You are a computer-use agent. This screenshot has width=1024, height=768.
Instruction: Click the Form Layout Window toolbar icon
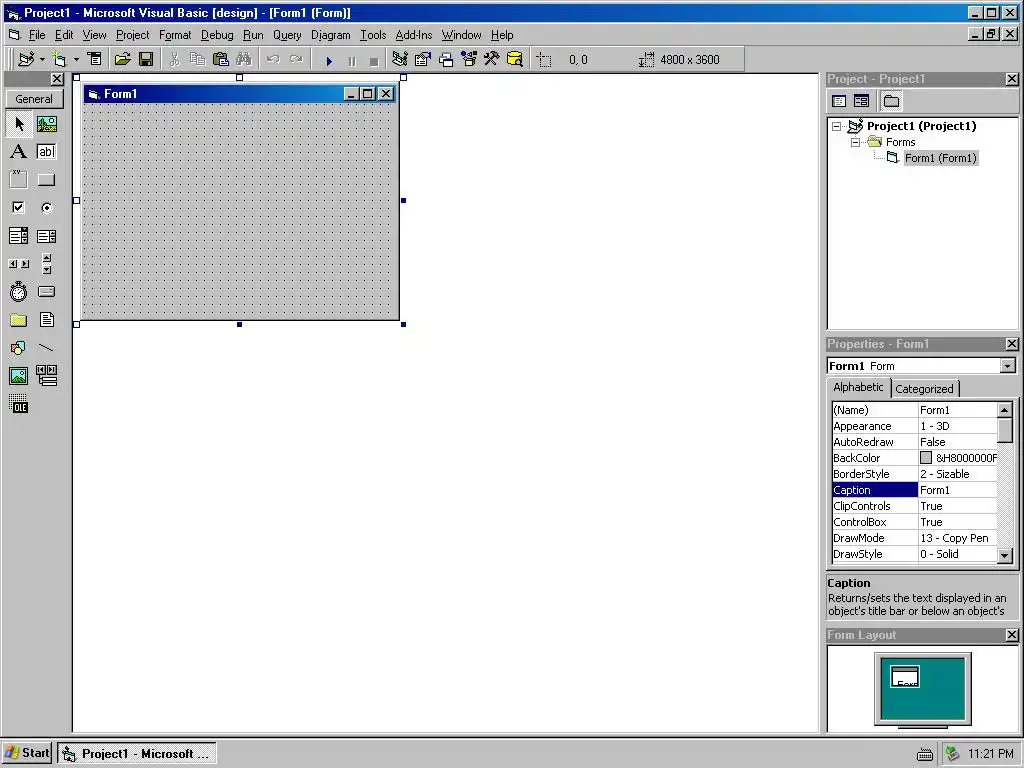pos(446,59)
